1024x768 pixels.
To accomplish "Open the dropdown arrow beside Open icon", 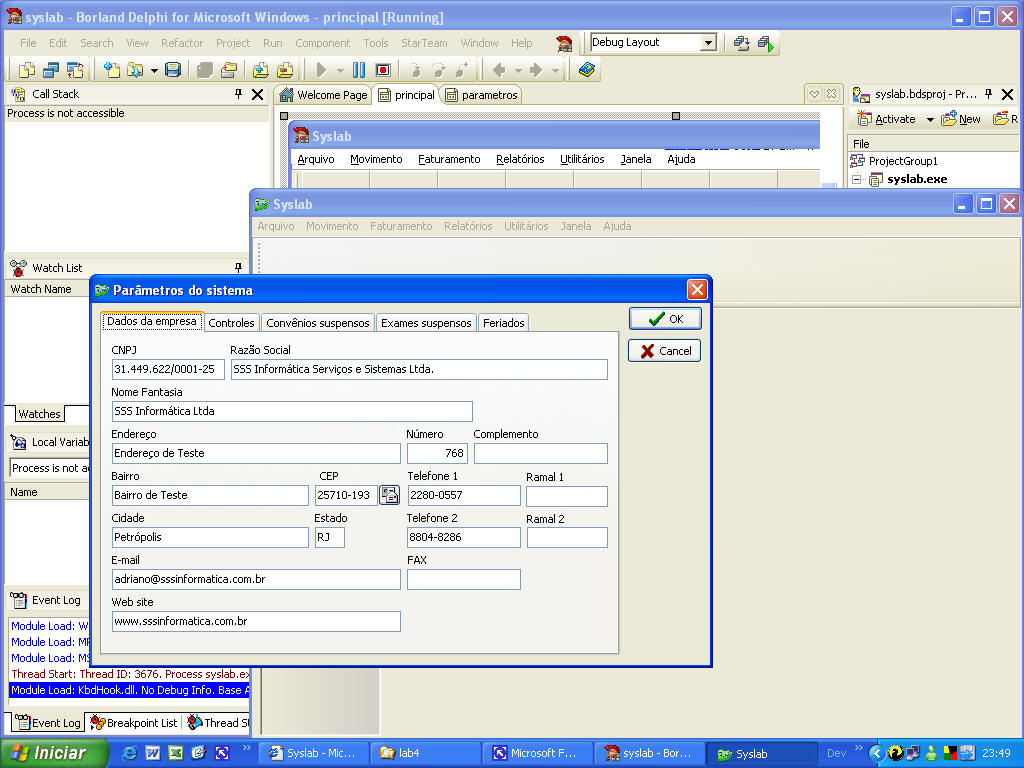I will pos(154,70).
